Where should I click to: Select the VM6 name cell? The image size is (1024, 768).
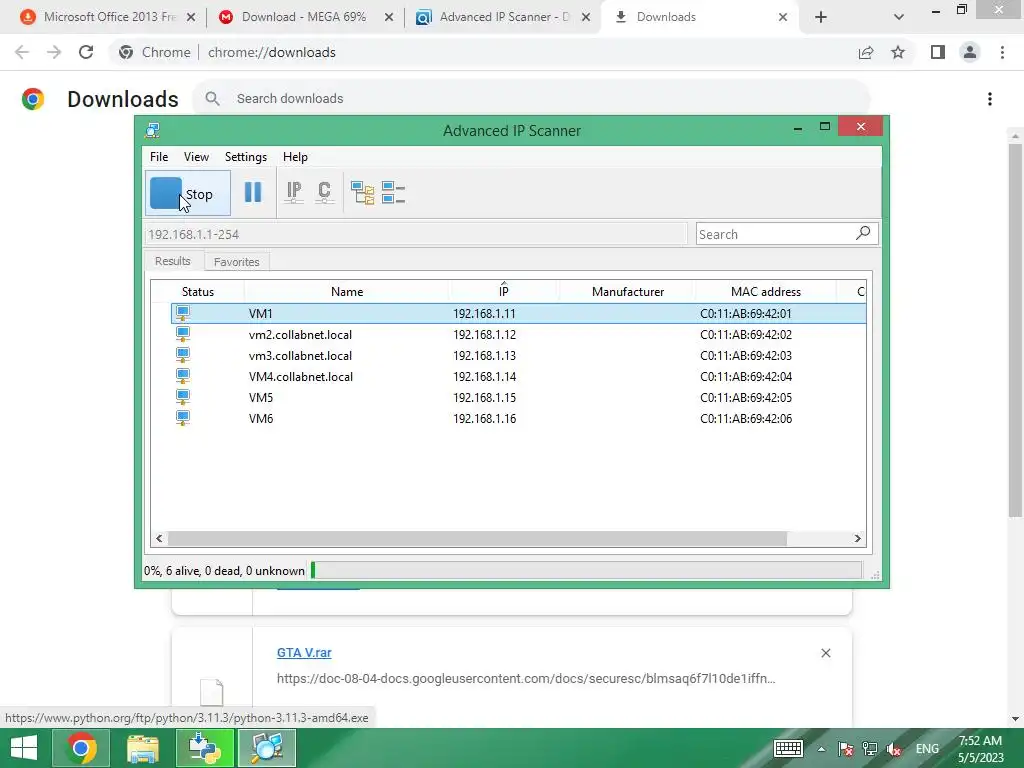click(261, 418)
